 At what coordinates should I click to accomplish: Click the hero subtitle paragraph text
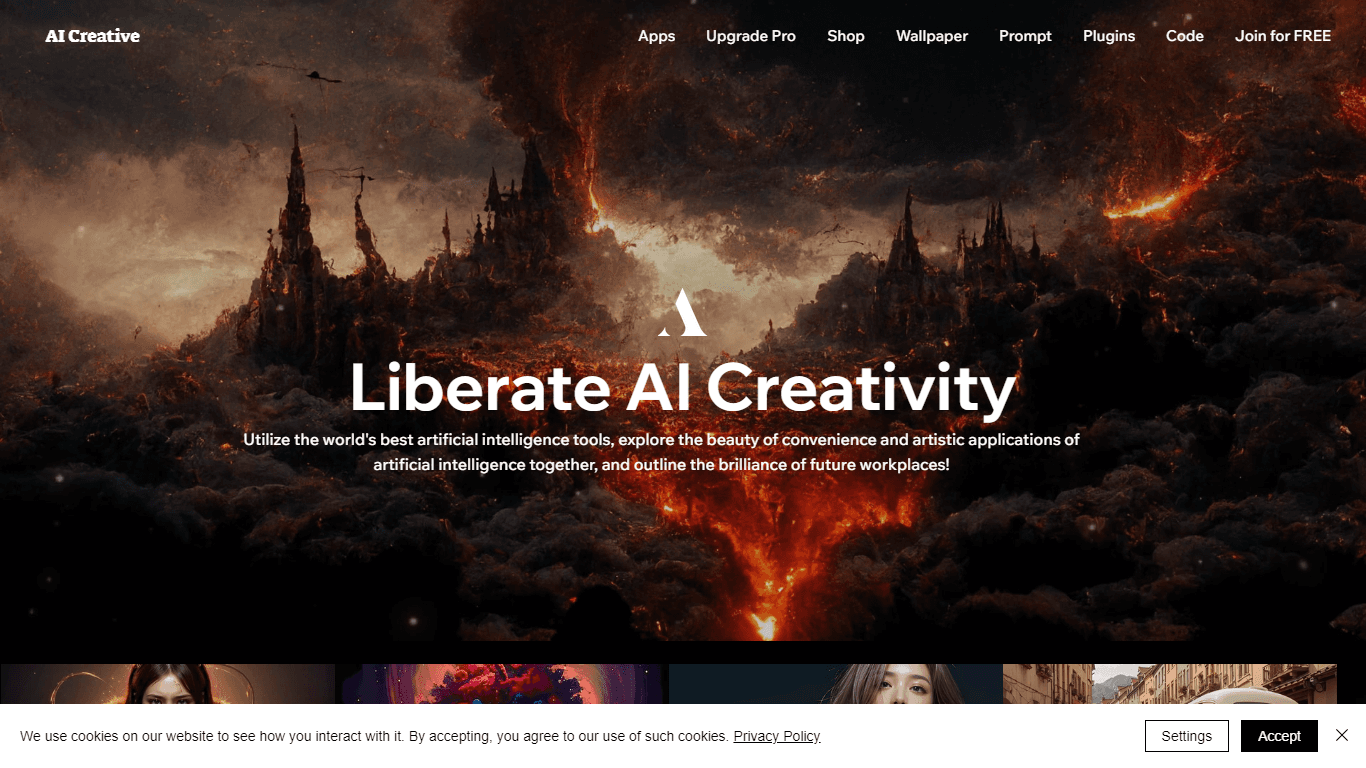pyautogui.click(x=661, y=452)
